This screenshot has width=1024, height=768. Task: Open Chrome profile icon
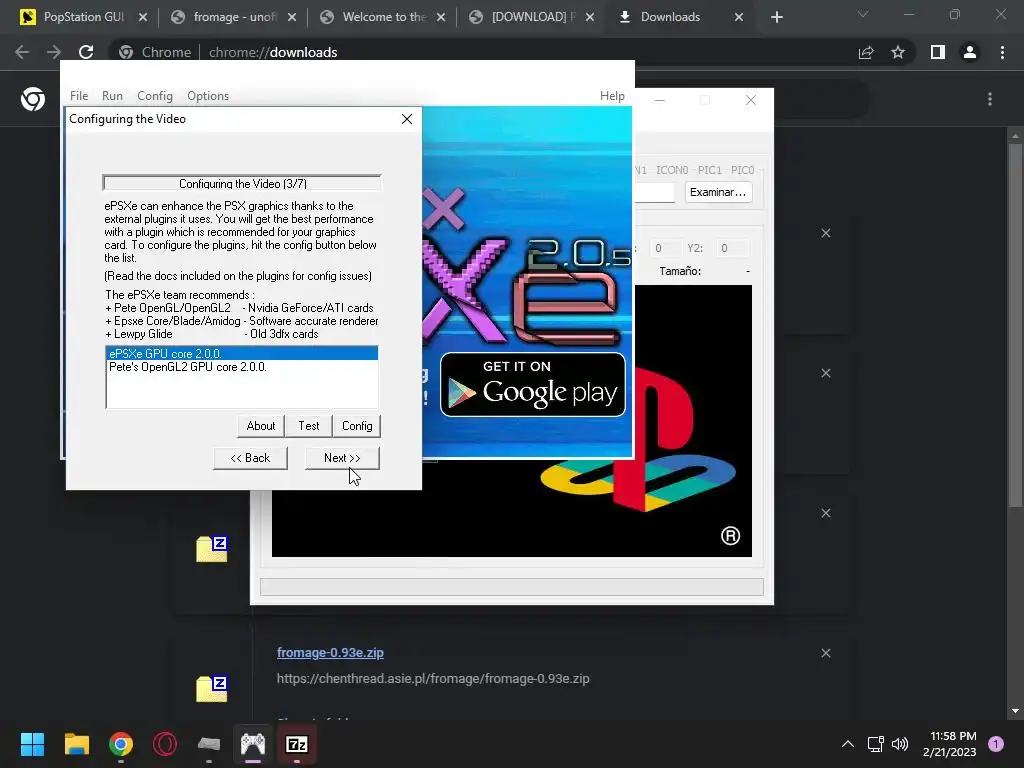(970, 52)
